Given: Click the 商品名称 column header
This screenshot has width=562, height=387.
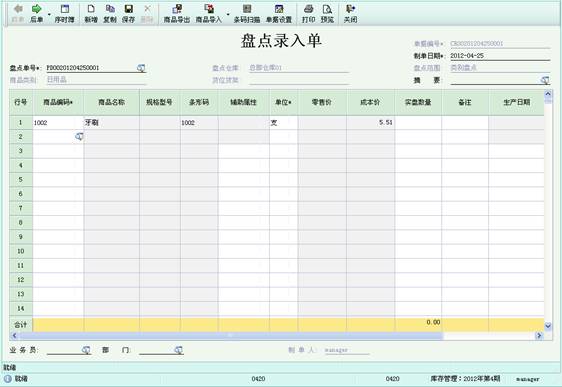Looking at the screenshot, I should tap(111, 102).
